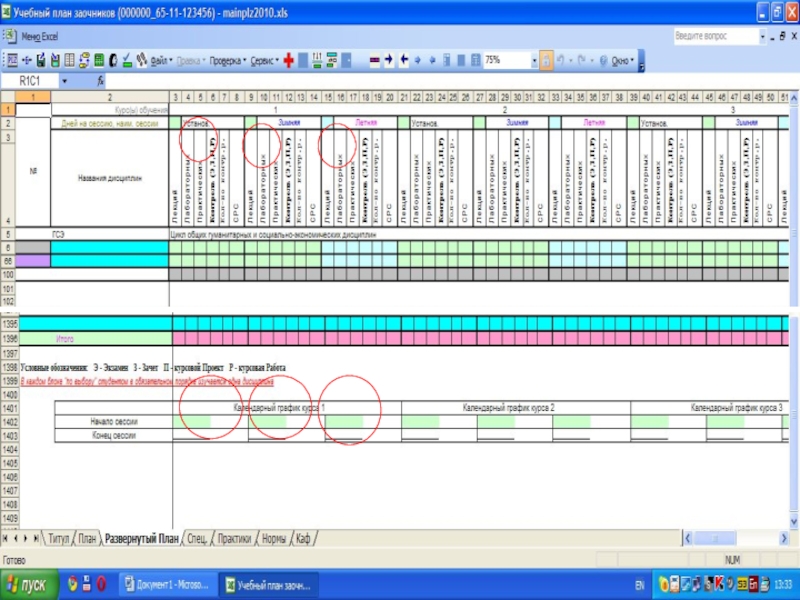Click the Пуск start button
Viewport: 800px width, 600px height.
point(30,583)
